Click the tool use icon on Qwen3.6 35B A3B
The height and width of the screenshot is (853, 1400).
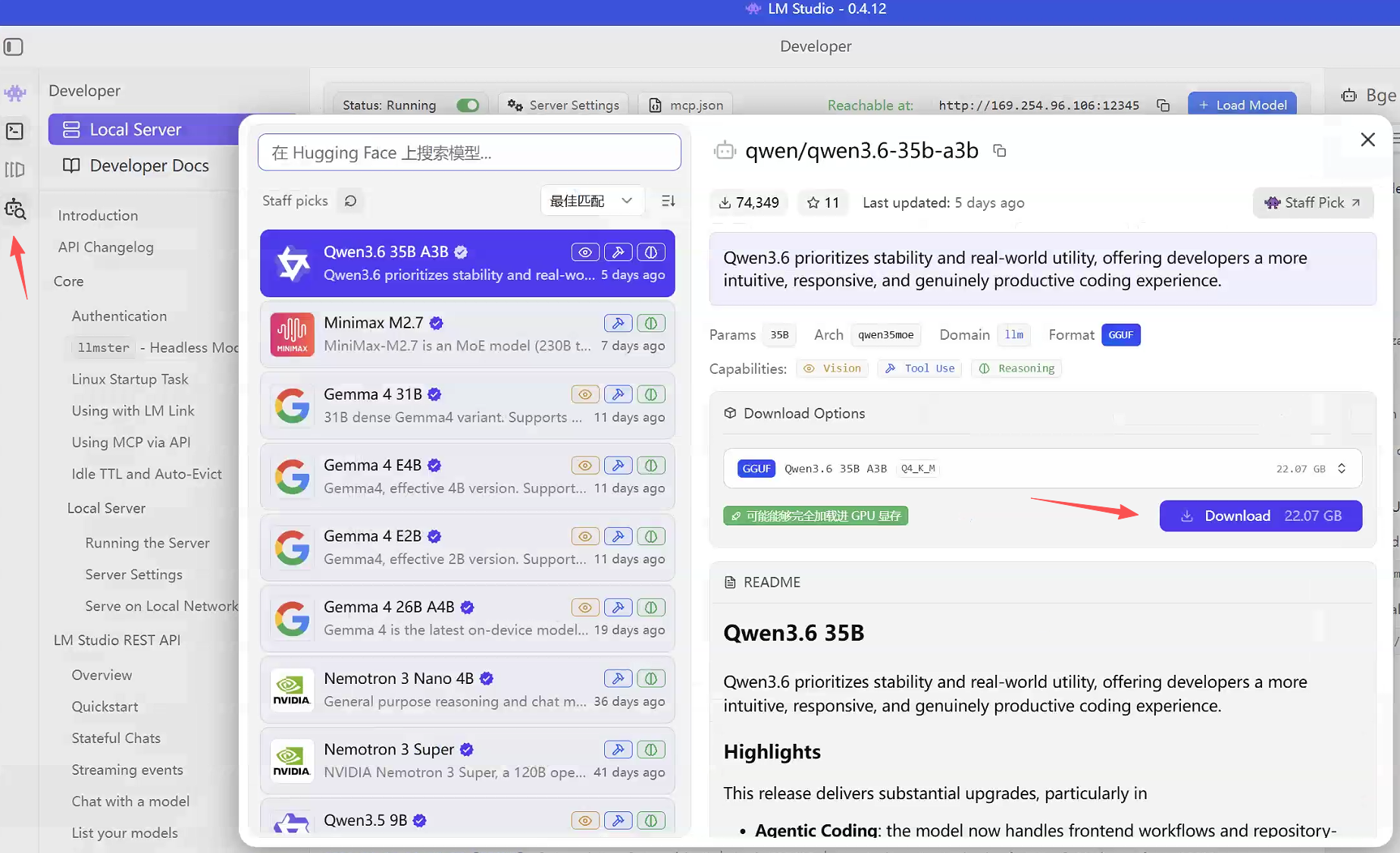[x=619, y=252]
